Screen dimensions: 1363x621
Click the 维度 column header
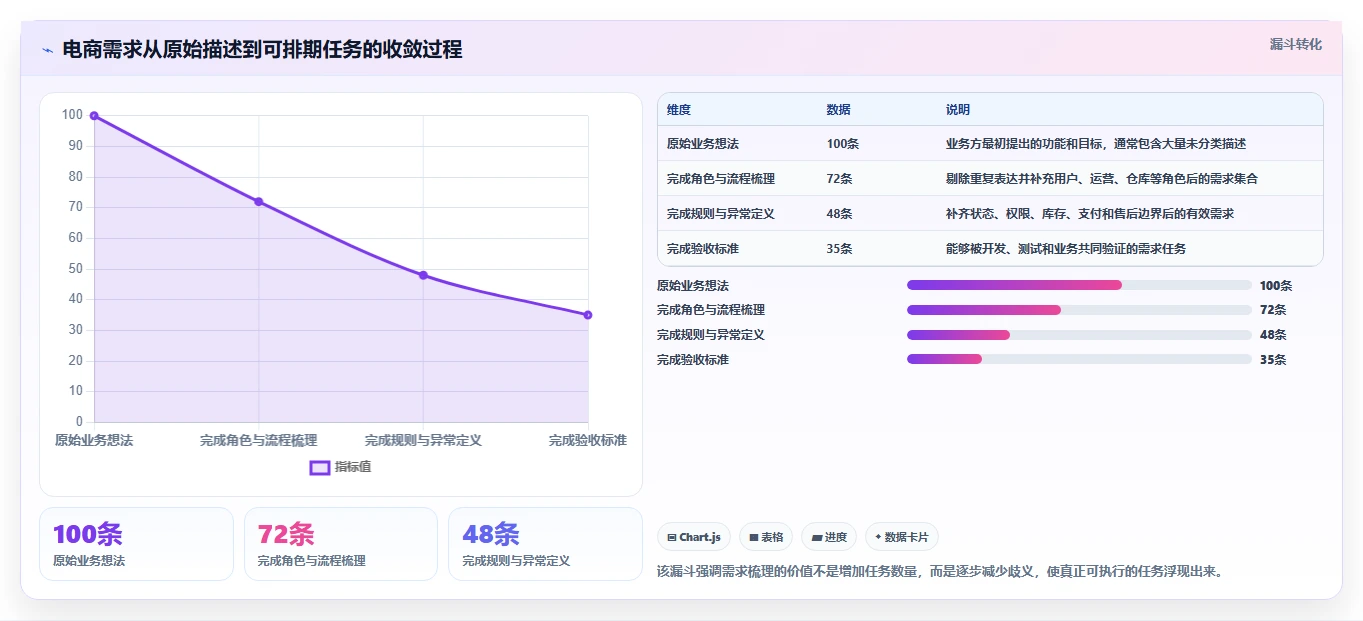[x=679, y=110]
